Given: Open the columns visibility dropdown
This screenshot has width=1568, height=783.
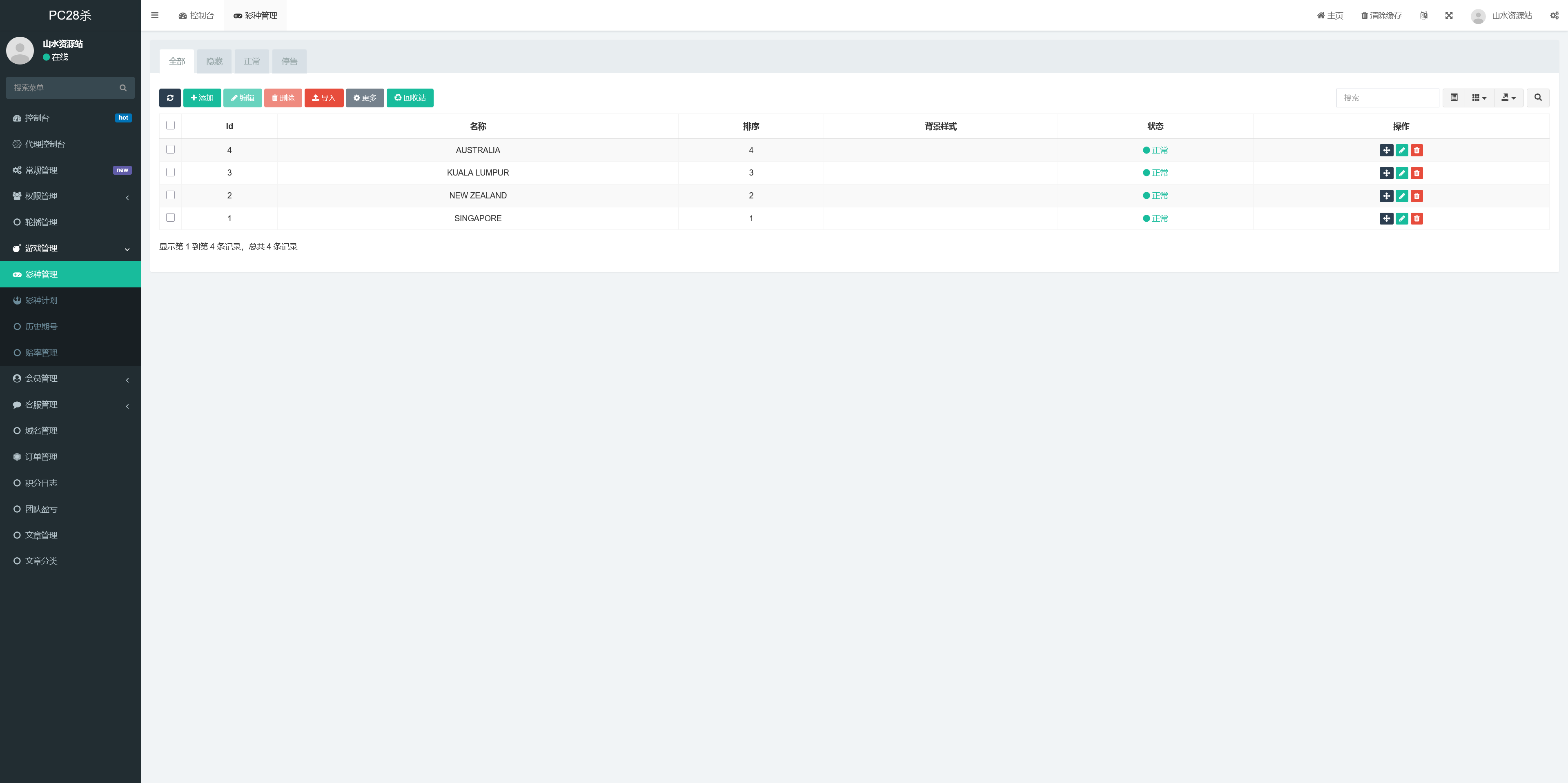Looking at the screenshot, I should pyautogui.click(x=1479, y=98).
